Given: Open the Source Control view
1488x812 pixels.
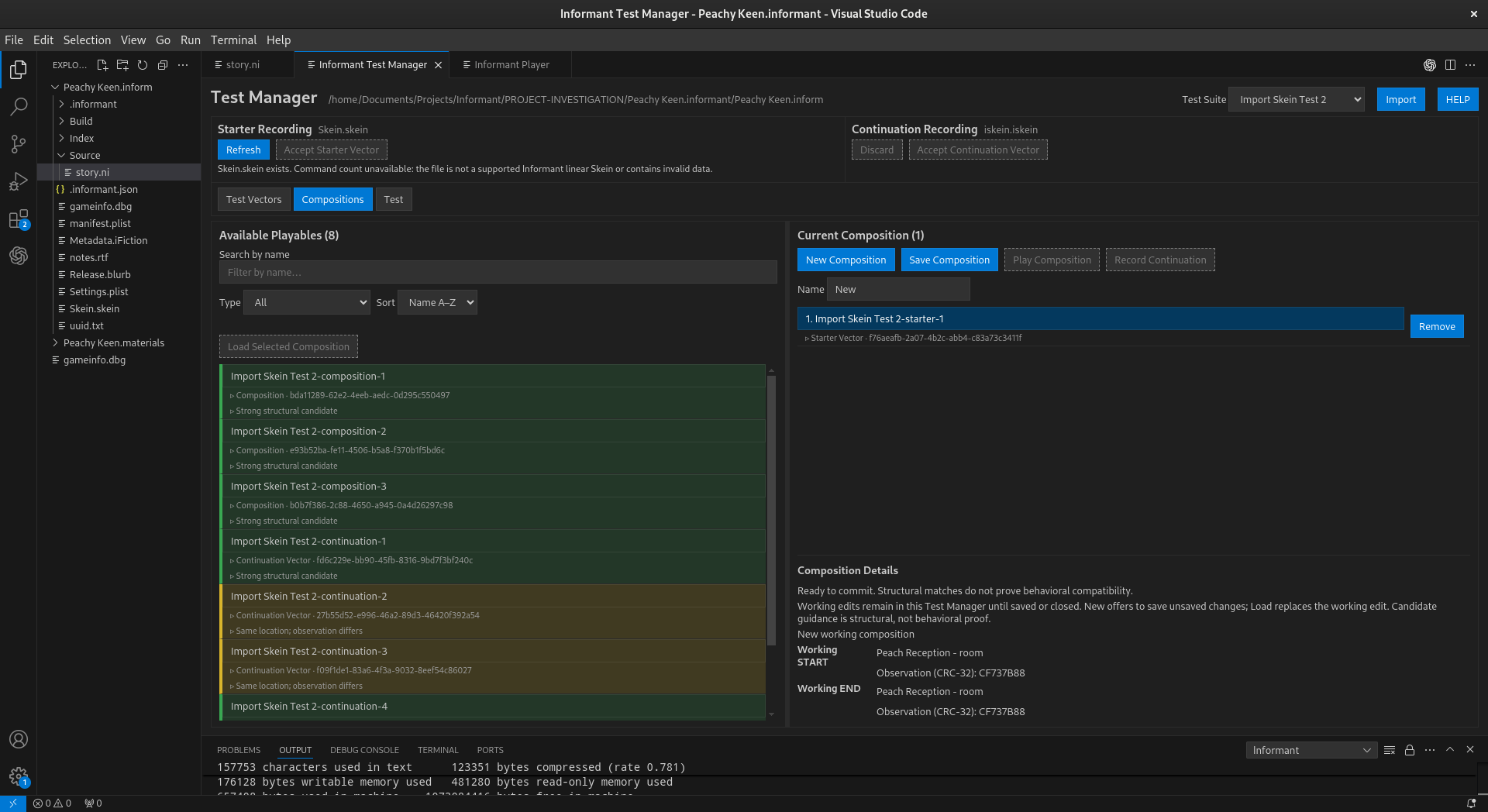Looking at the screenshot, I should (19, 143).
